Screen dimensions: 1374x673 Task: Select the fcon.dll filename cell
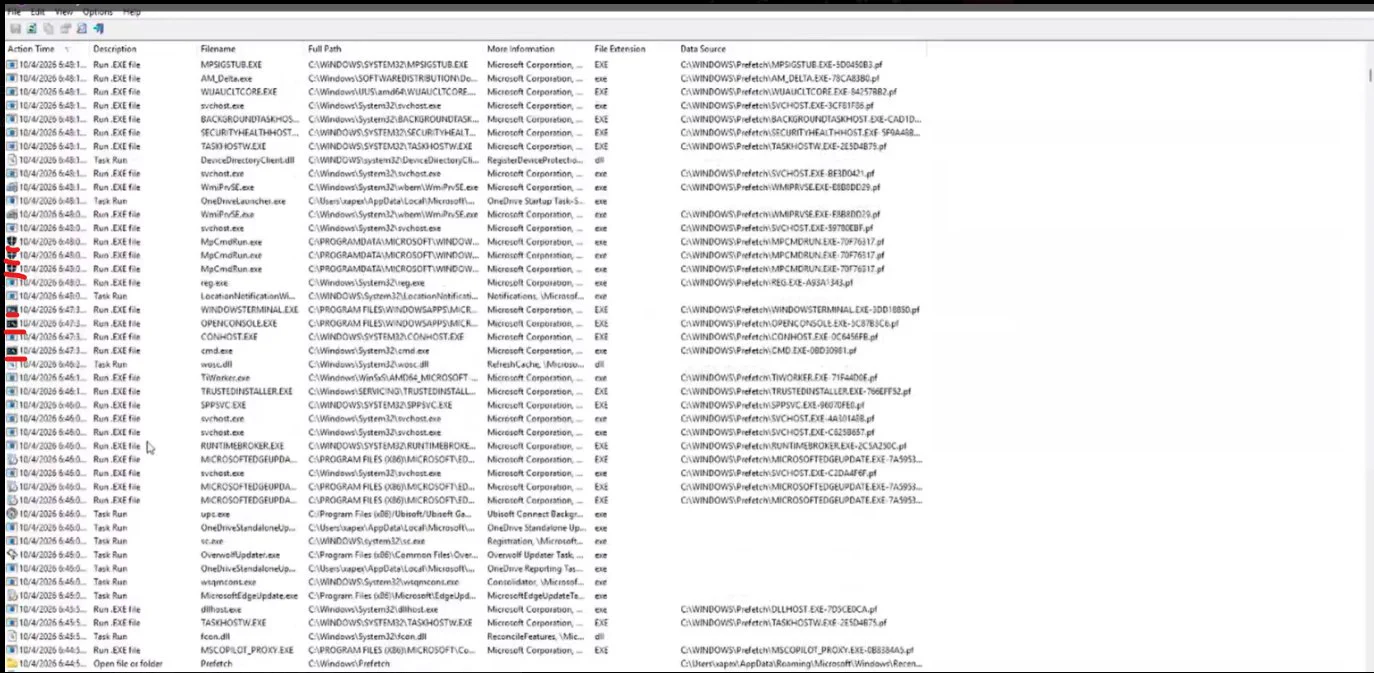(x=215, y=636)
